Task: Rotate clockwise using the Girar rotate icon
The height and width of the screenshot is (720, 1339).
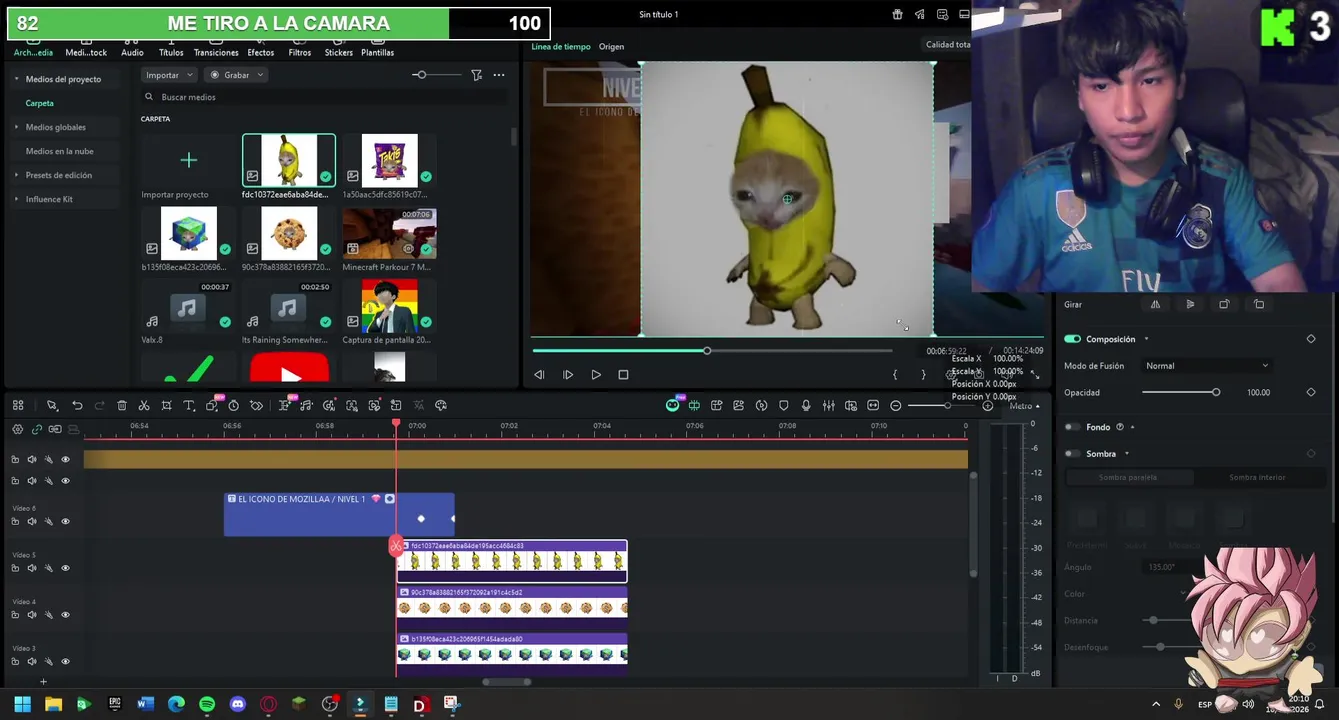Action: click(1224, 304)
